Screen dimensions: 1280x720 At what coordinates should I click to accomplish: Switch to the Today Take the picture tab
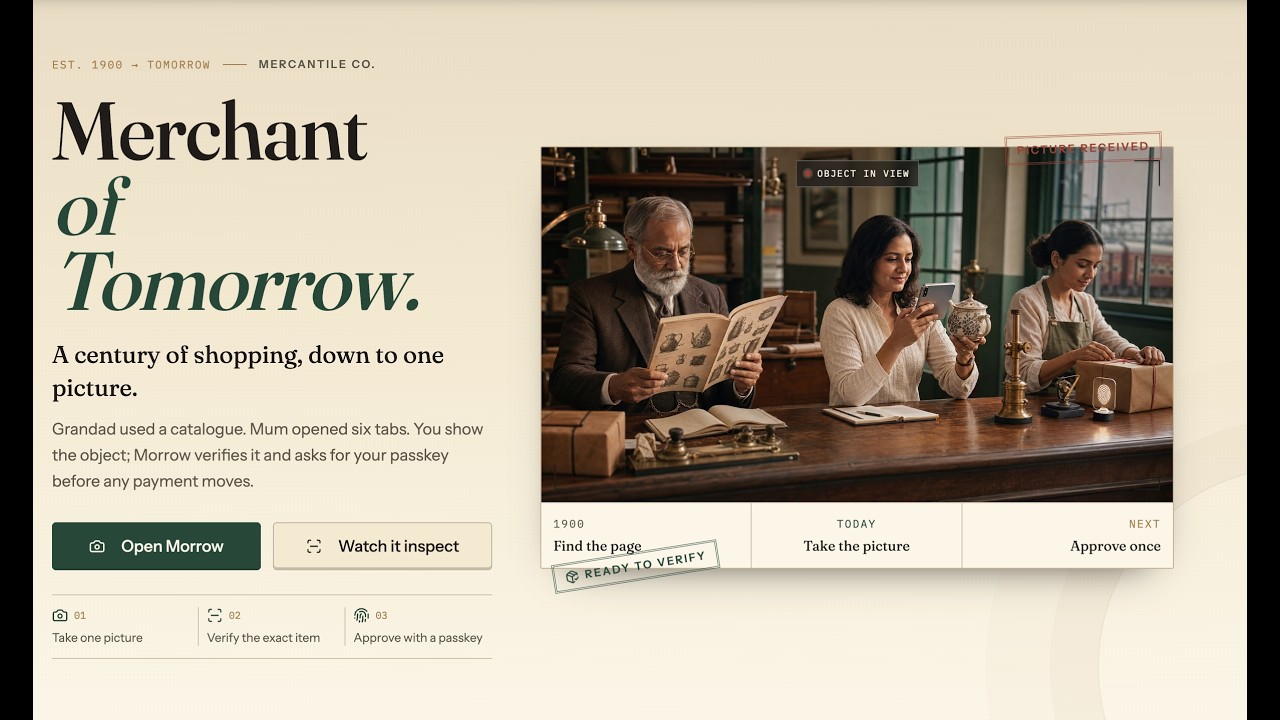(857, 535)
